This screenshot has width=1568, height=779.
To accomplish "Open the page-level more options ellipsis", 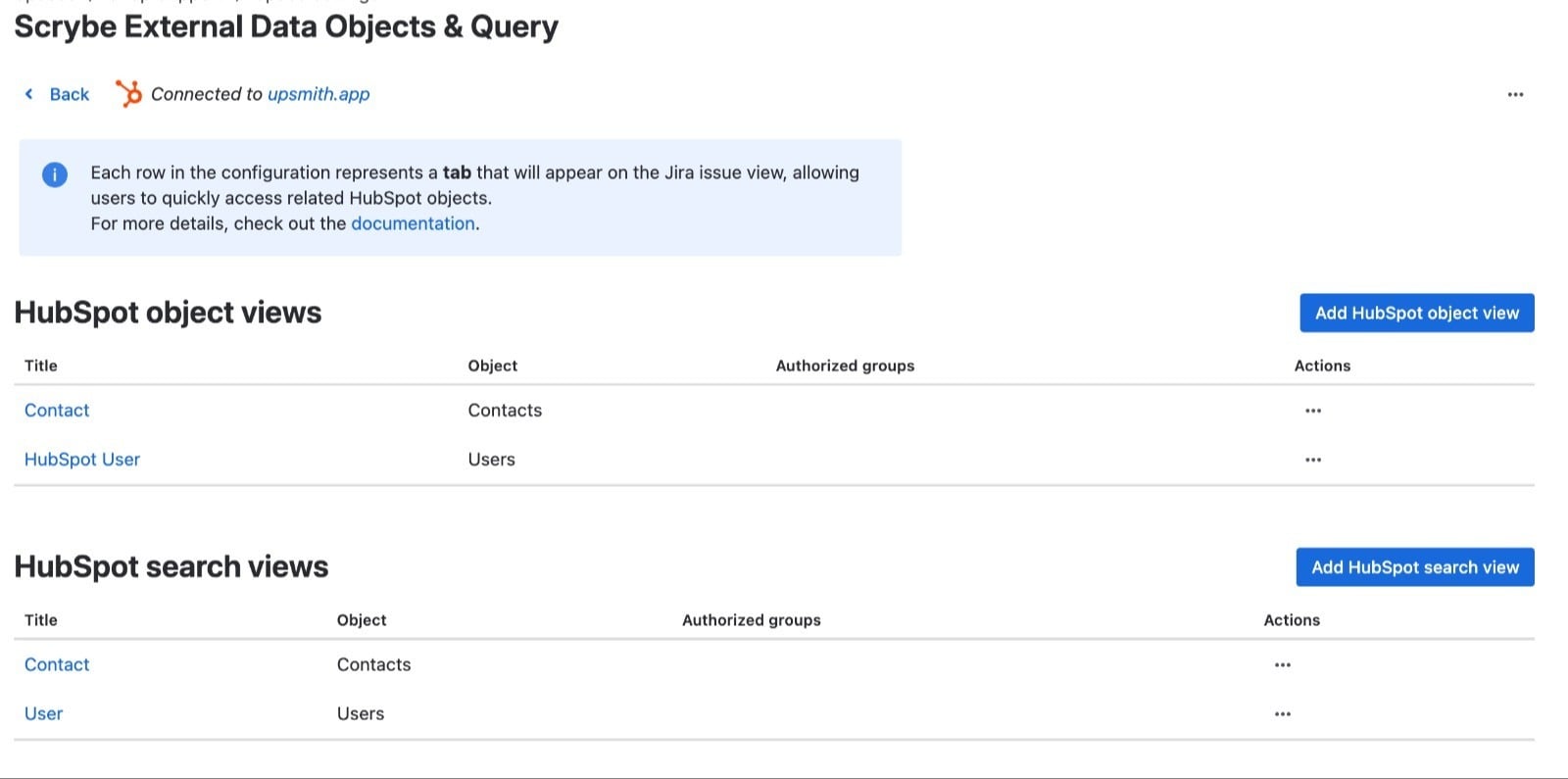I will tap(1515, 95).
